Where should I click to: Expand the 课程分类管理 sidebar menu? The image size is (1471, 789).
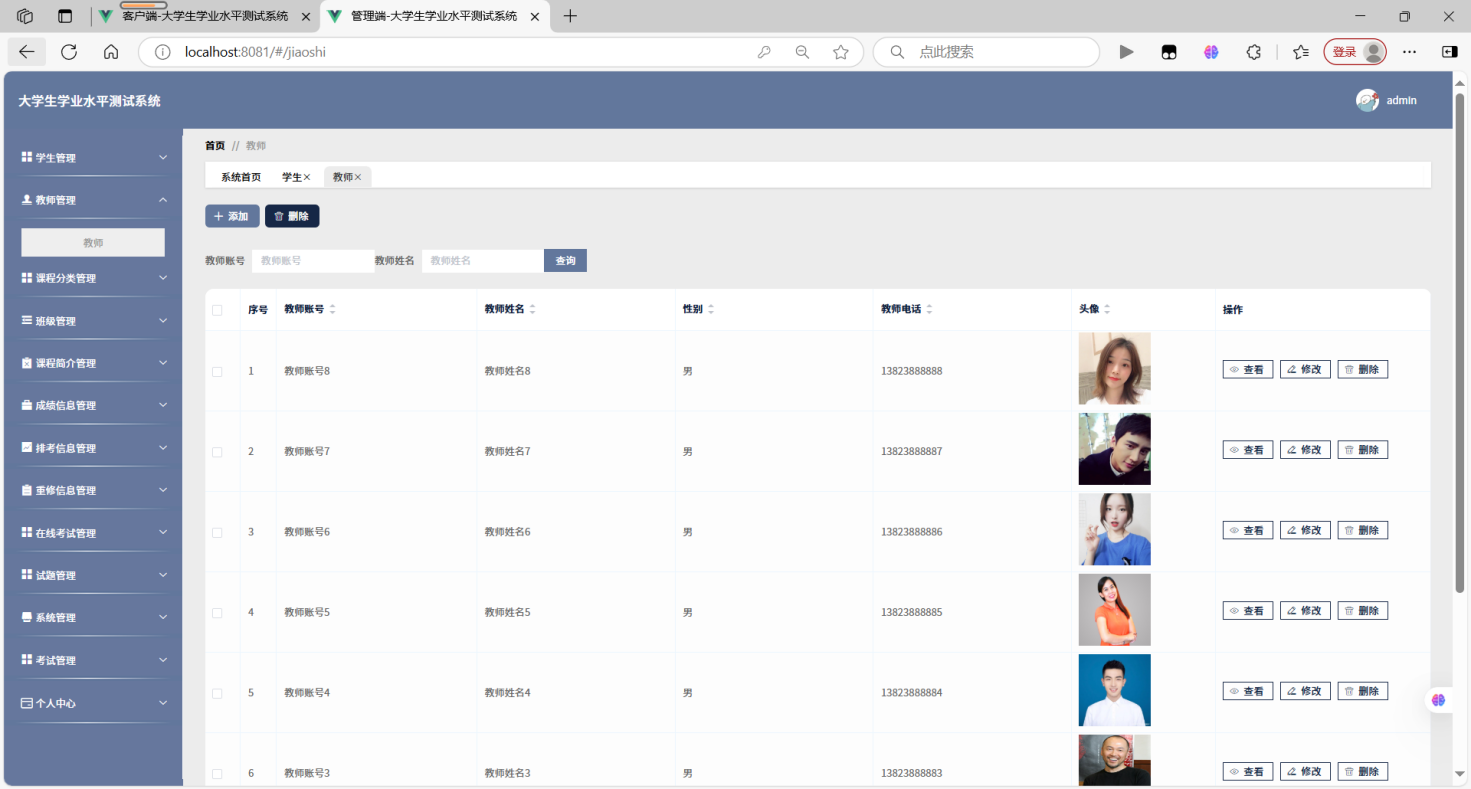tap(94, 278)
